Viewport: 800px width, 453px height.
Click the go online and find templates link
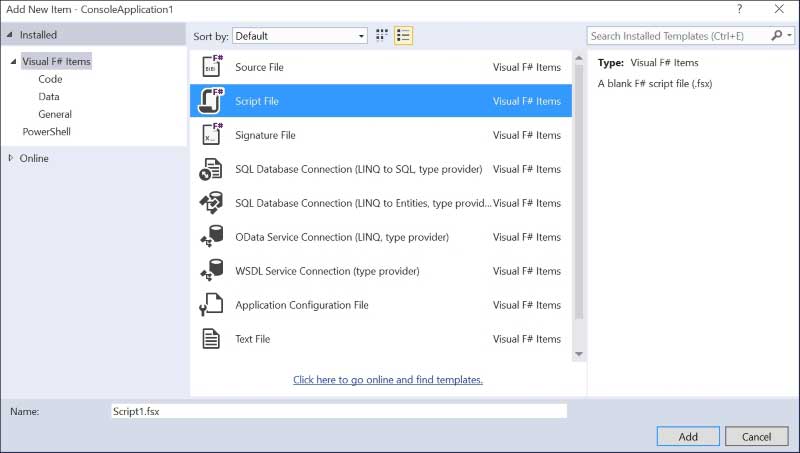coord(388,380)
